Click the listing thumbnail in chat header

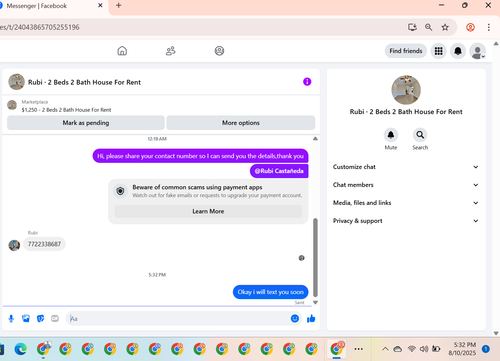(x=16, y=82)
